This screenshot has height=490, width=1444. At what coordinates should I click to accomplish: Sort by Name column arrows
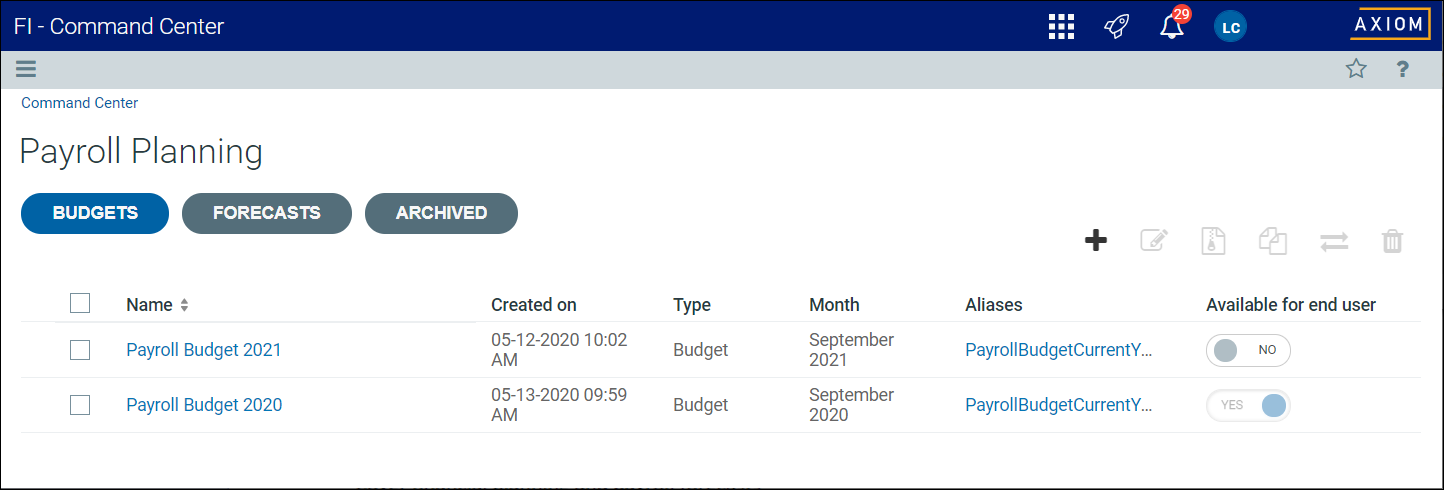[184, 305]
